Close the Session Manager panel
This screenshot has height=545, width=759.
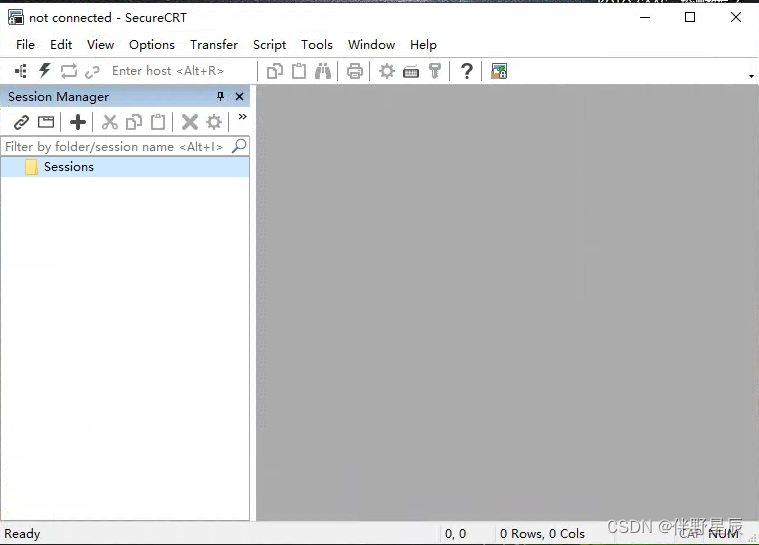pos(239,96)
